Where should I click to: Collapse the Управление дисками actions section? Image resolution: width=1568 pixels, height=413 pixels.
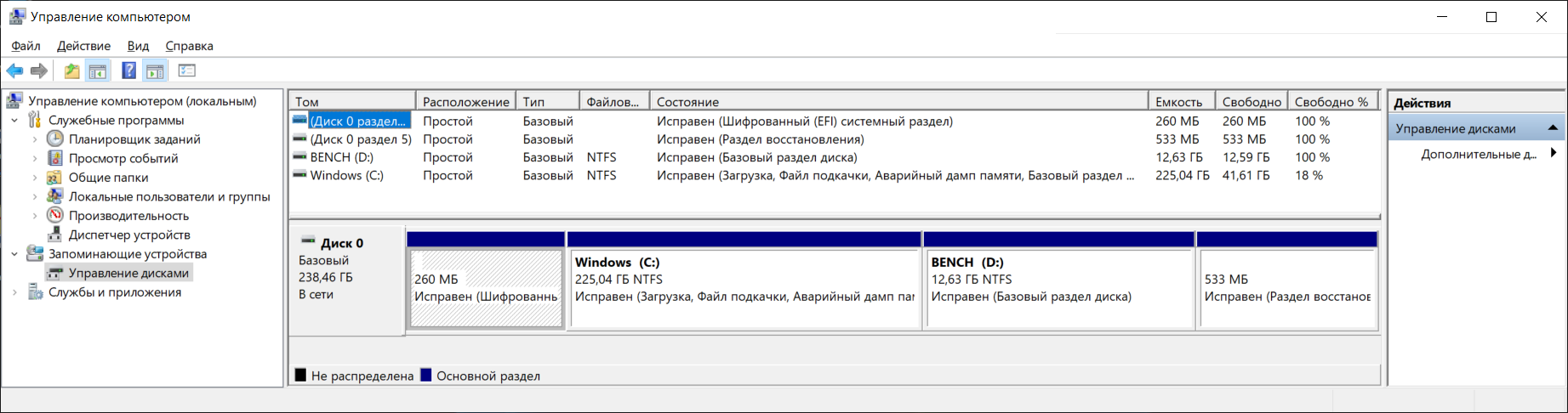tap(1553, 128)
